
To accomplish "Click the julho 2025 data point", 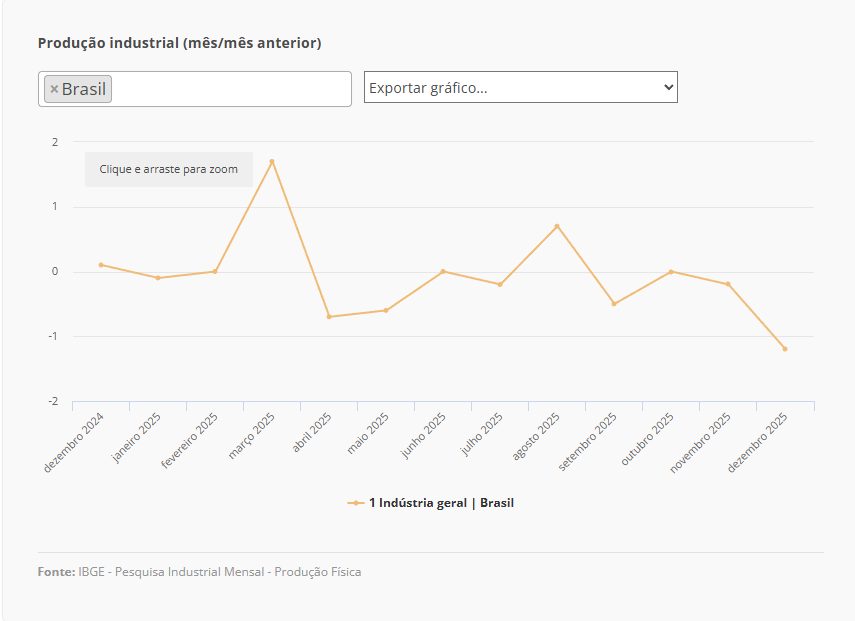I will pyautogui.click(x=500, y=284).
